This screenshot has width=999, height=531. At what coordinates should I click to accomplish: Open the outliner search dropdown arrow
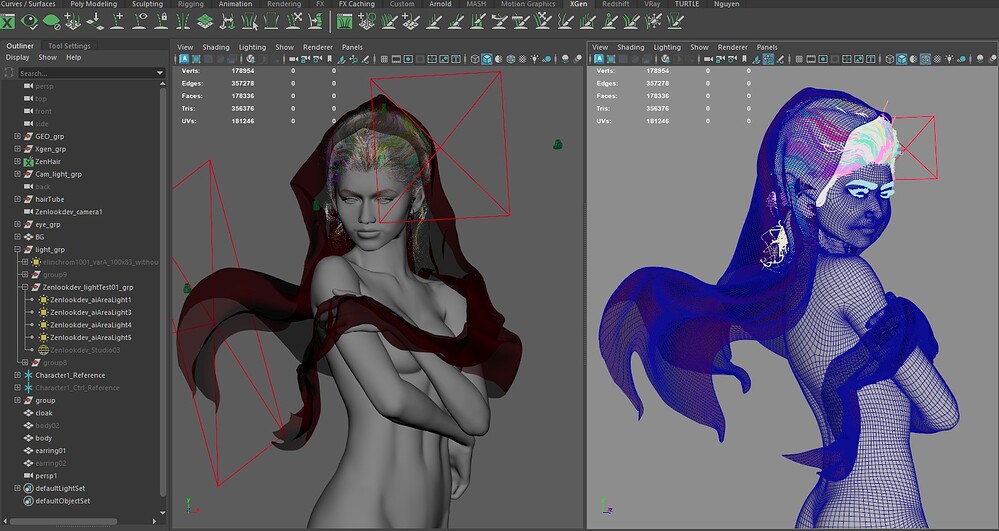coord(160,73)
